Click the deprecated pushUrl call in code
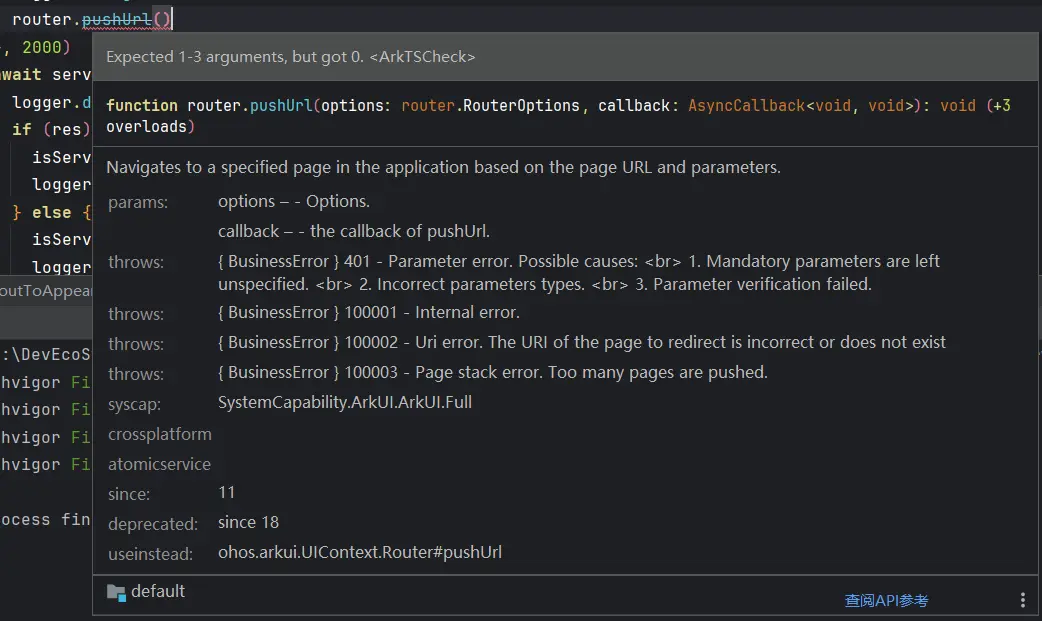Viewport: 1042px width, 621px height. 115,18
